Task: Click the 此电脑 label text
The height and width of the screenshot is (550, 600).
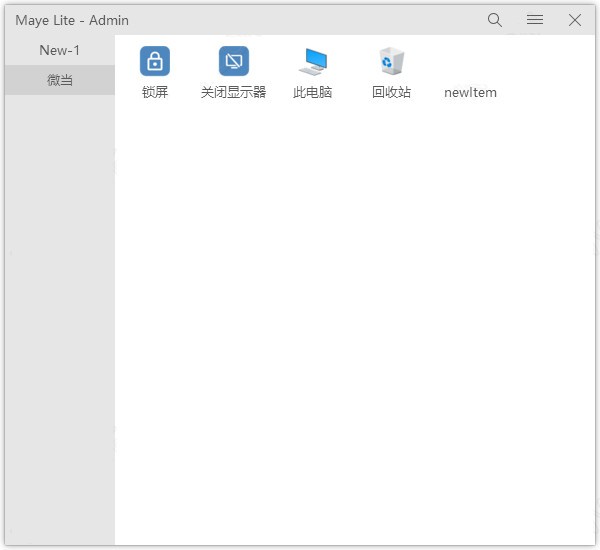Action: pyautogui.click(x=313, y=92)
